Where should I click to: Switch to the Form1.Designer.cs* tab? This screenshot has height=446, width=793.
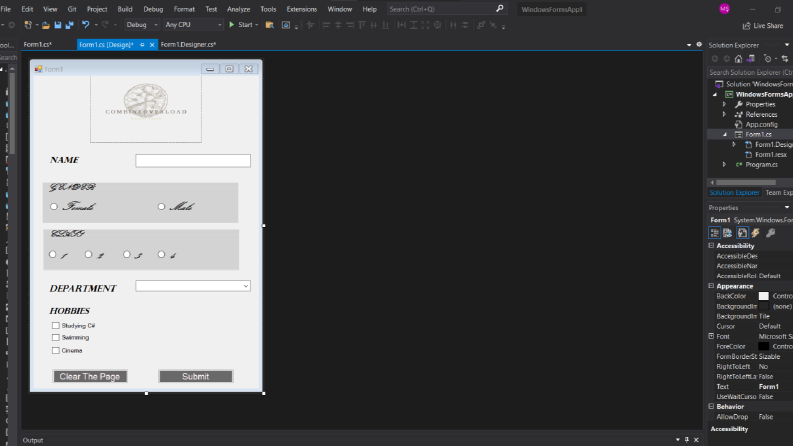tap(188, 44)
